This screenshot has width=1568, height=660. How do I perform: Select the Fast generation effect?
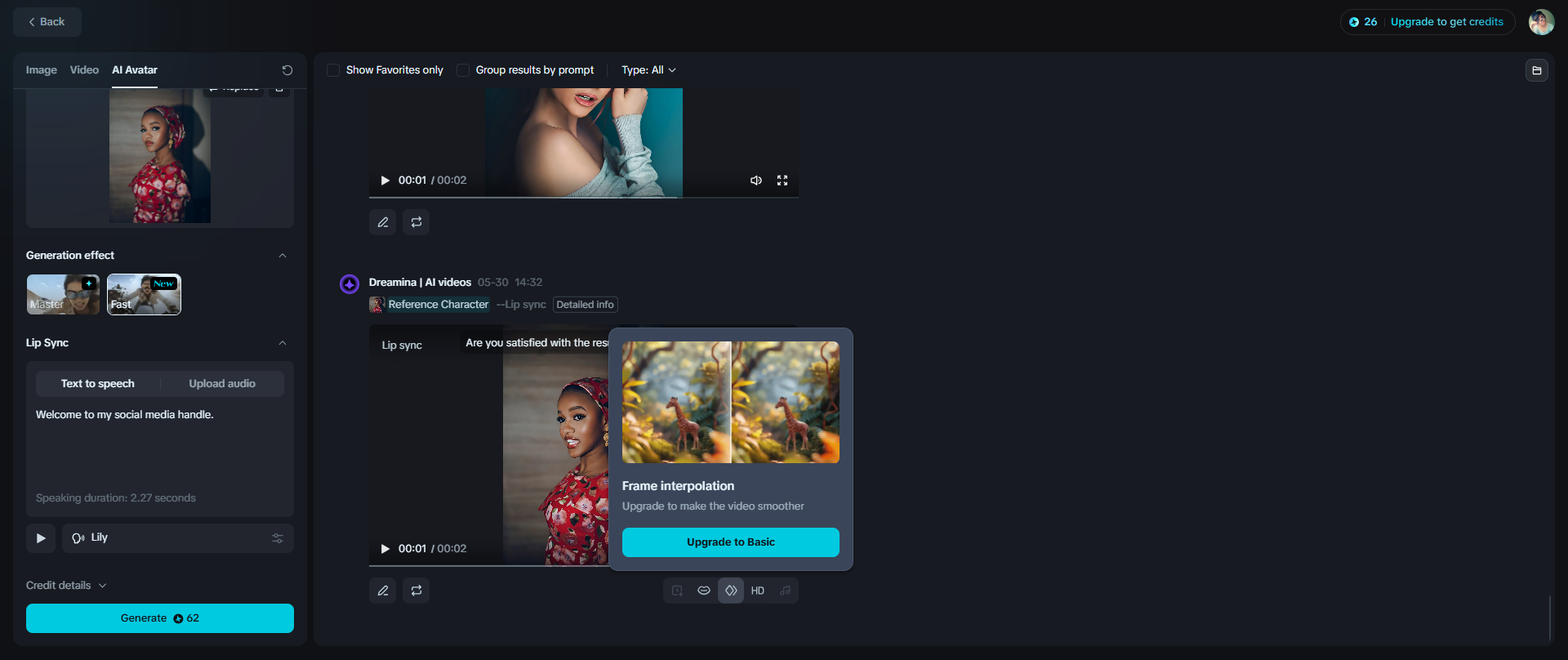pos(144,294)
